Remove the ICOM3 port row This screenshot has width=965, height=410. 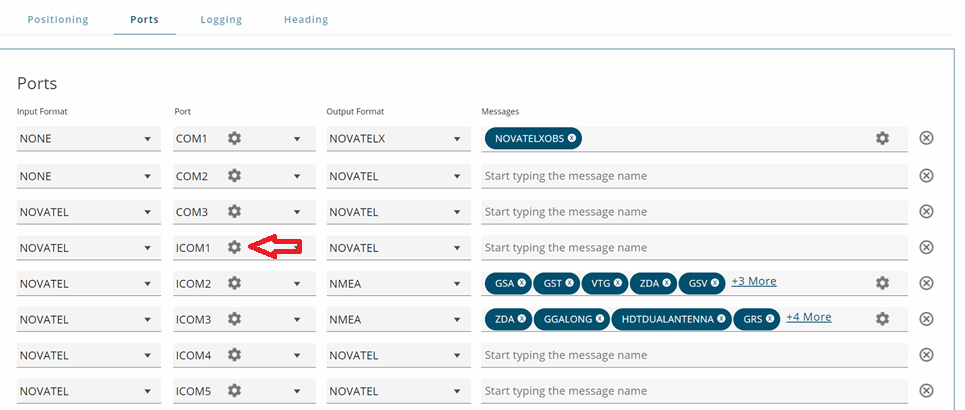(x=926, y=318)
